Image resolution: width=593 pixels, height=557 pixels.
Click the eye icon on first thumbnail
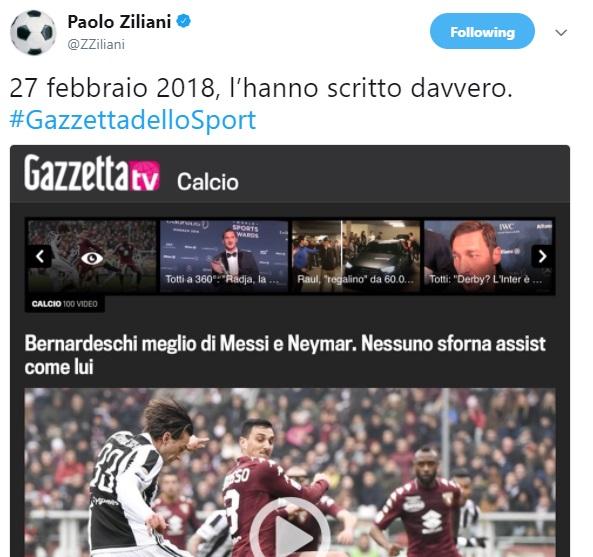(x=92, y=258)
